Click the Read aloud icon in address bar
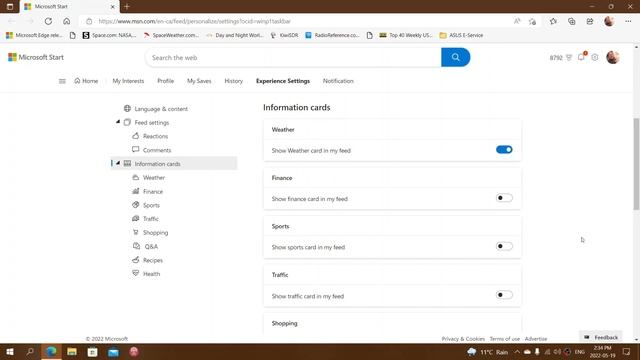 point(517,21)
